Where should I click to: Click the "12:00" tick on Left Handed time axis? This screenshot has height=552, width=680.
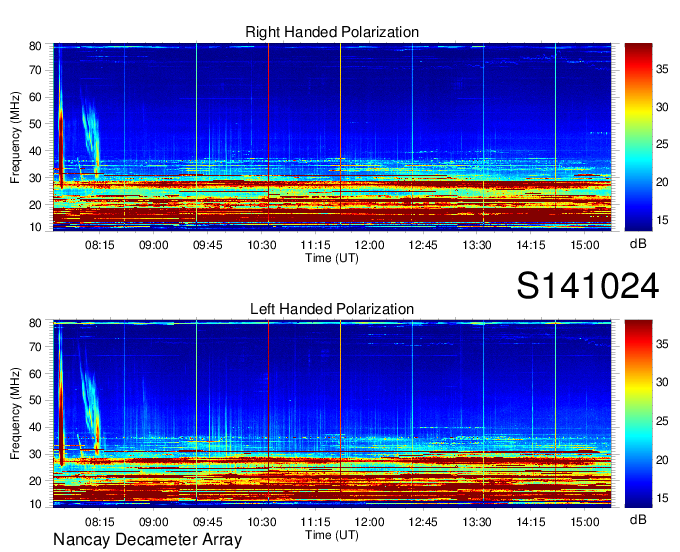pyautogui.click(x=369, y=522)
